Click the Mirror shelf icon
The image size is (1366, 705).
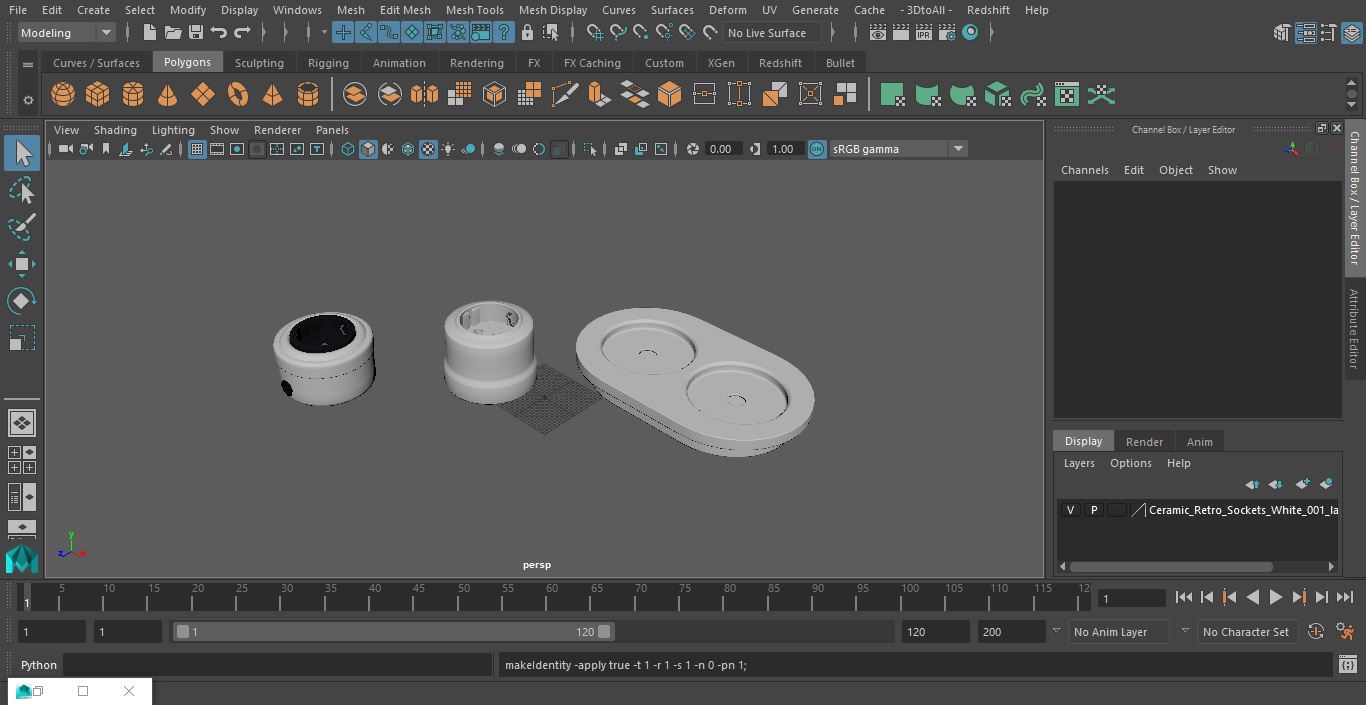pyautogui.click(x=424, y=95)
